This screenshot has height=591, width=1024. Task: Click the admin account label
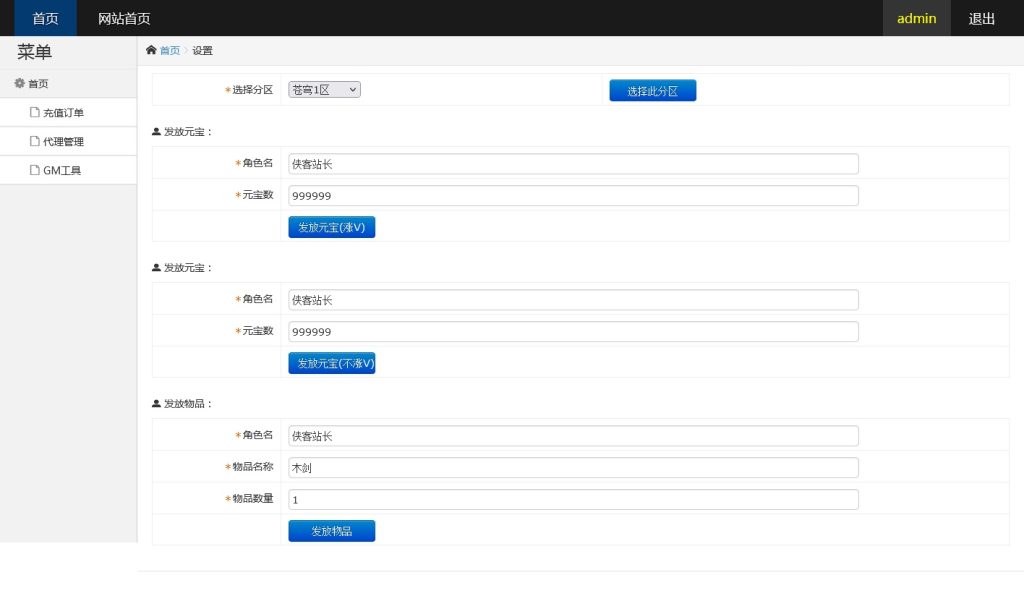916,17
